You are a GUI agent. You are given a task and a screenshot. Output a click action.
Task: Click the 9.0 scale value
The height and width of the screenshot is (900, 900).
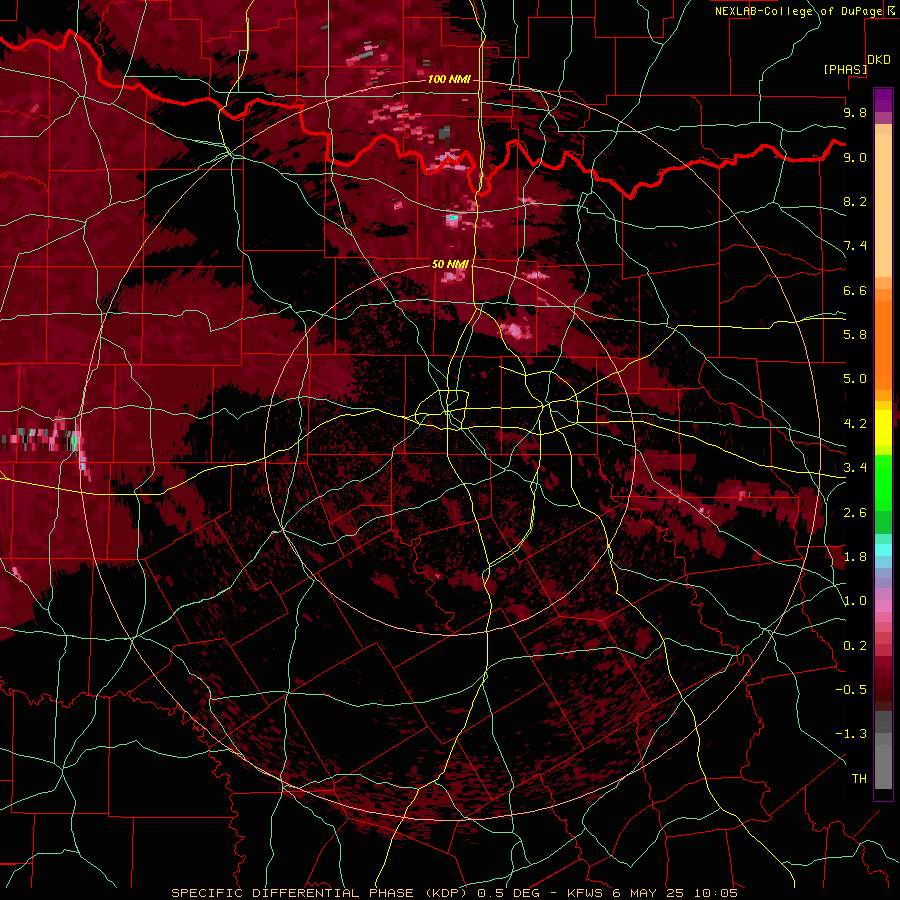(855, 157)
